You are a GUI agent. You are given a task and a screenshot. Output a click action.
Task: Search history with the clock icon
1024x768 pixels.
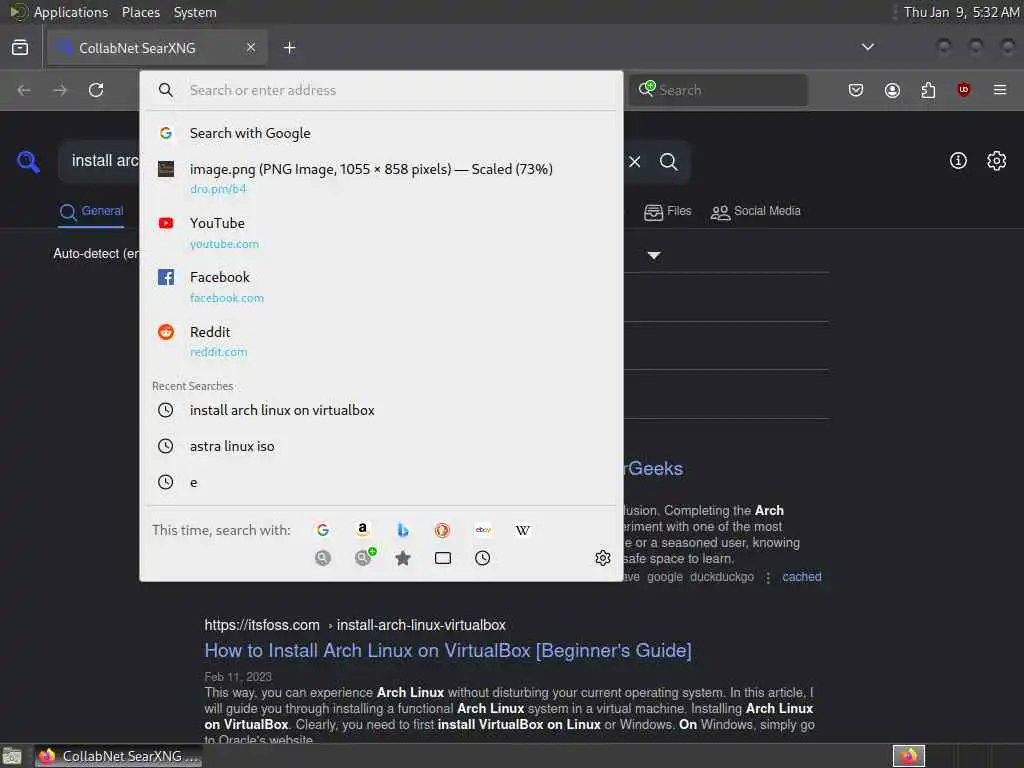click(483, 558)
